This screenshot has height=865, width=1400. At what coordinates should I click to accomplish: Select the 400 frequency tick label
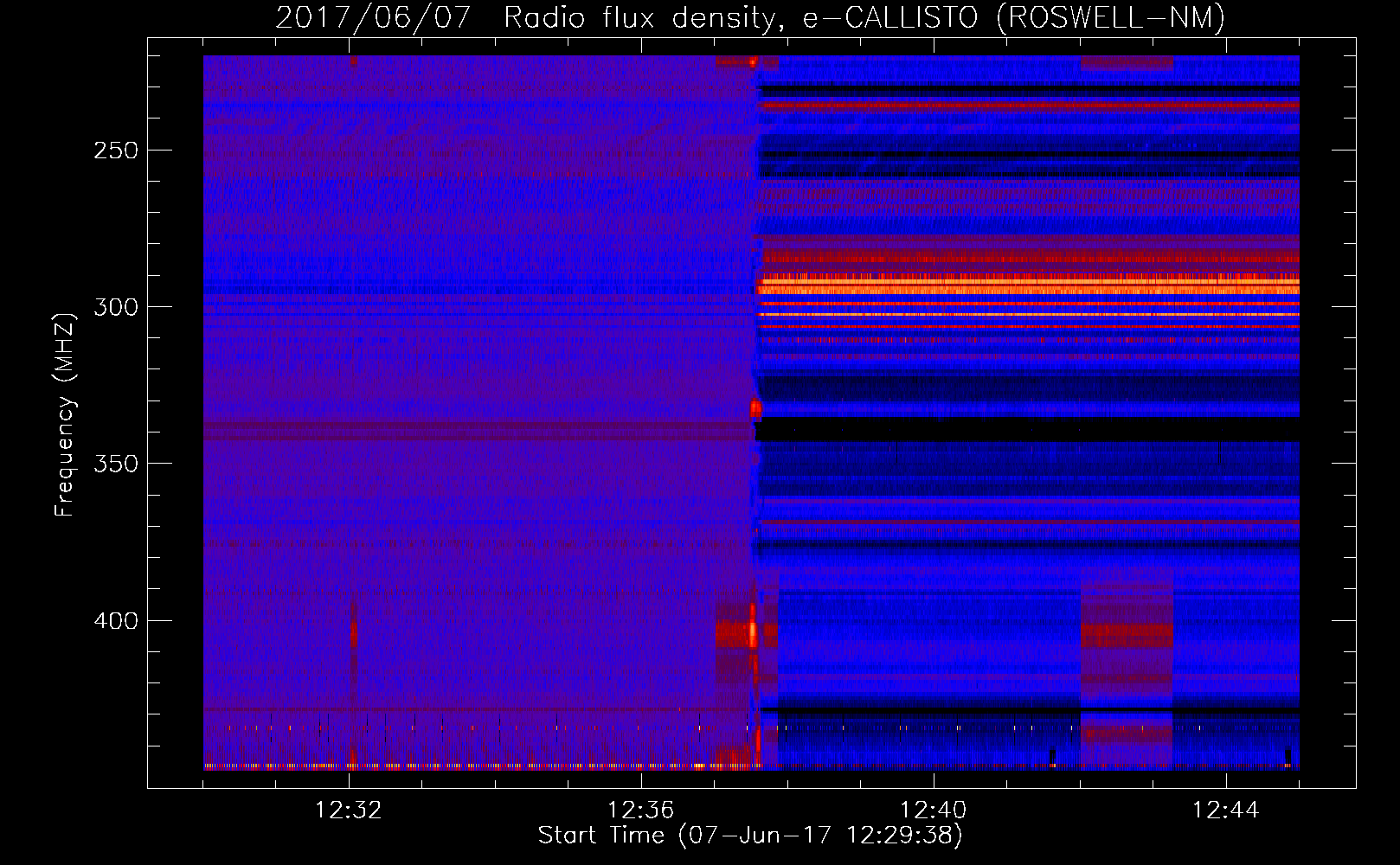tap(116, 621)
